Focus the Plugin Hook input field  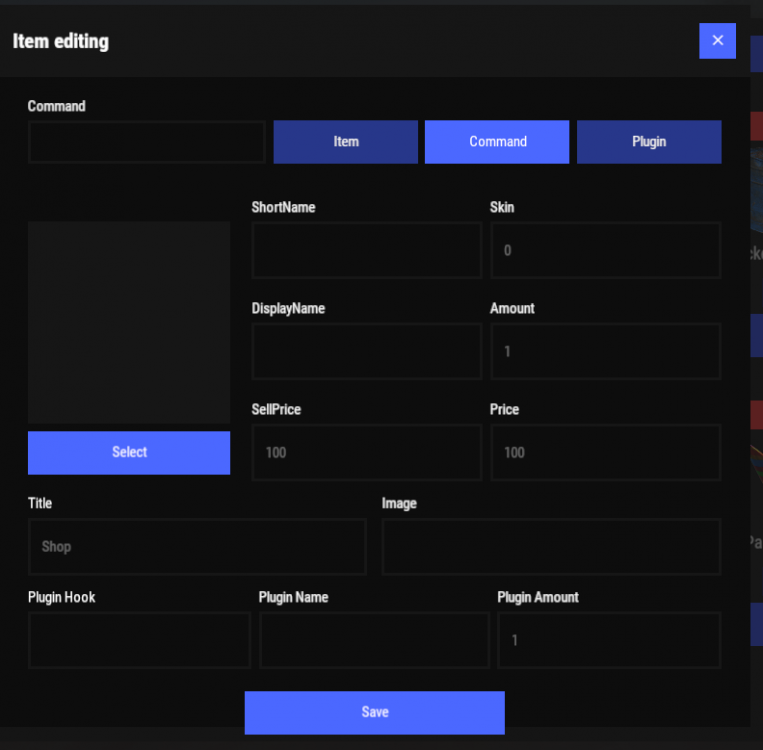(139, 640)
